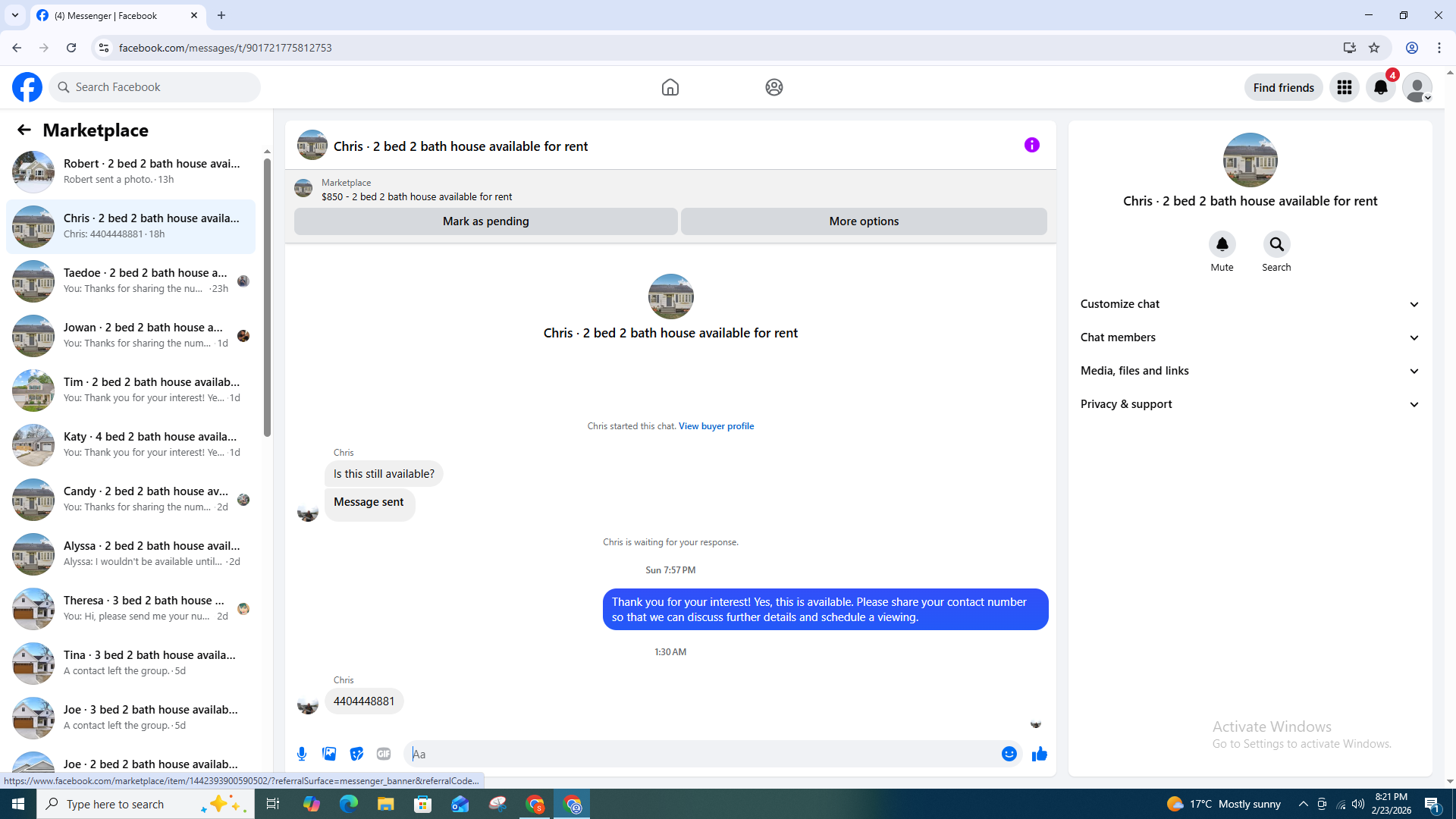The width and height of the screenshot is (1456, 819).
Task: Click the voice clip microphone icon
Action: tap(302, 754)
